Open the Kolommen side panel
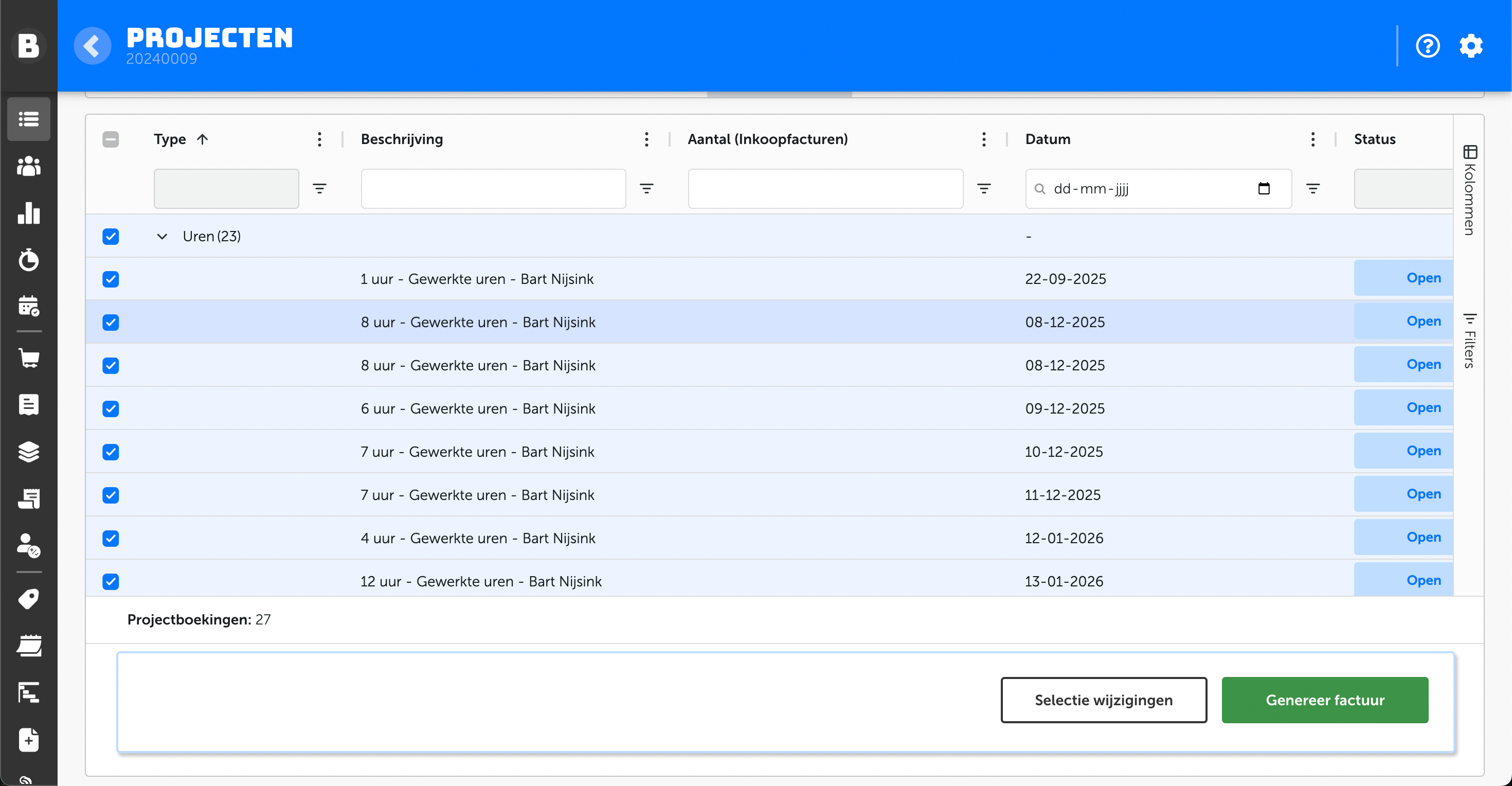The height and width of the screenshot is (786, 1512). click(x=1469, y=190)
